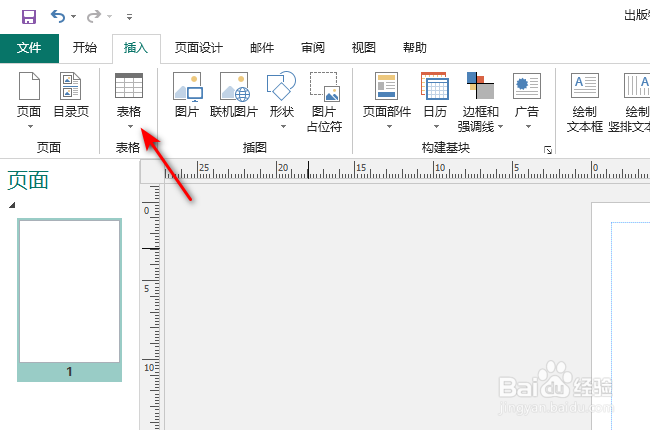Insert a catalog page with 目录页
Image resolution: width=650 pixels, height=430 pixels.
click(71, 95)
